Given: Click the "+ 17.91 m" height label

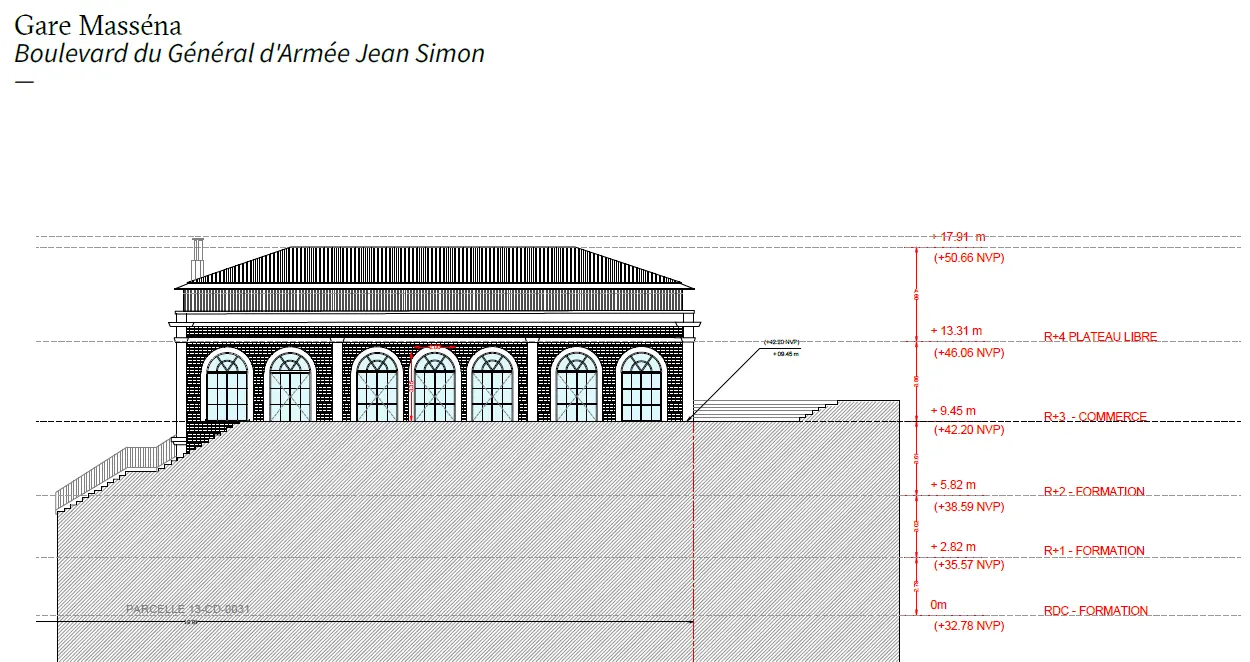Looking at the screenshot, I should [958, 237].
